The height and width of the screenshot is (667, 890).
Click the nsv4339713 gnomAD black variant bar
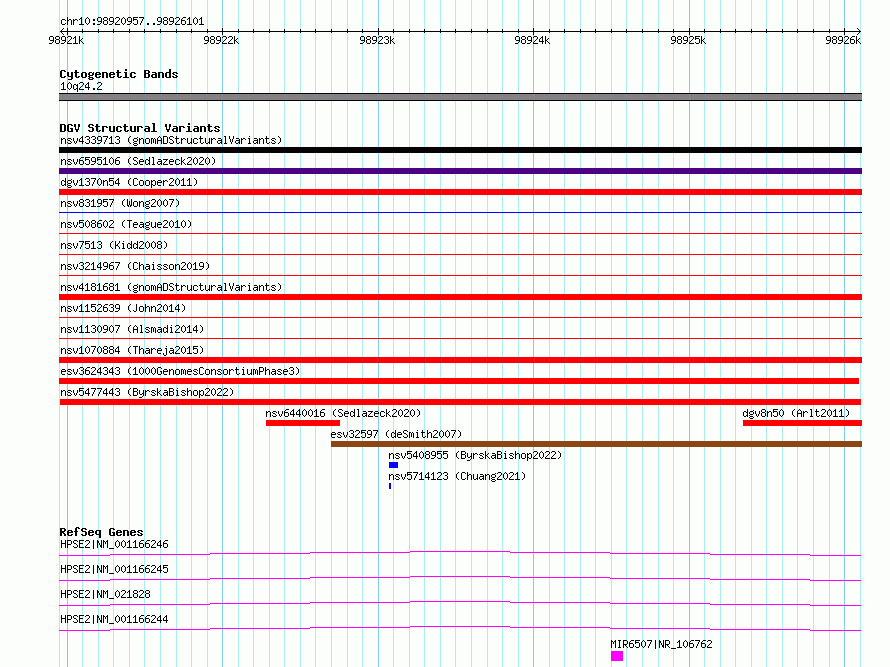(460, 150)
